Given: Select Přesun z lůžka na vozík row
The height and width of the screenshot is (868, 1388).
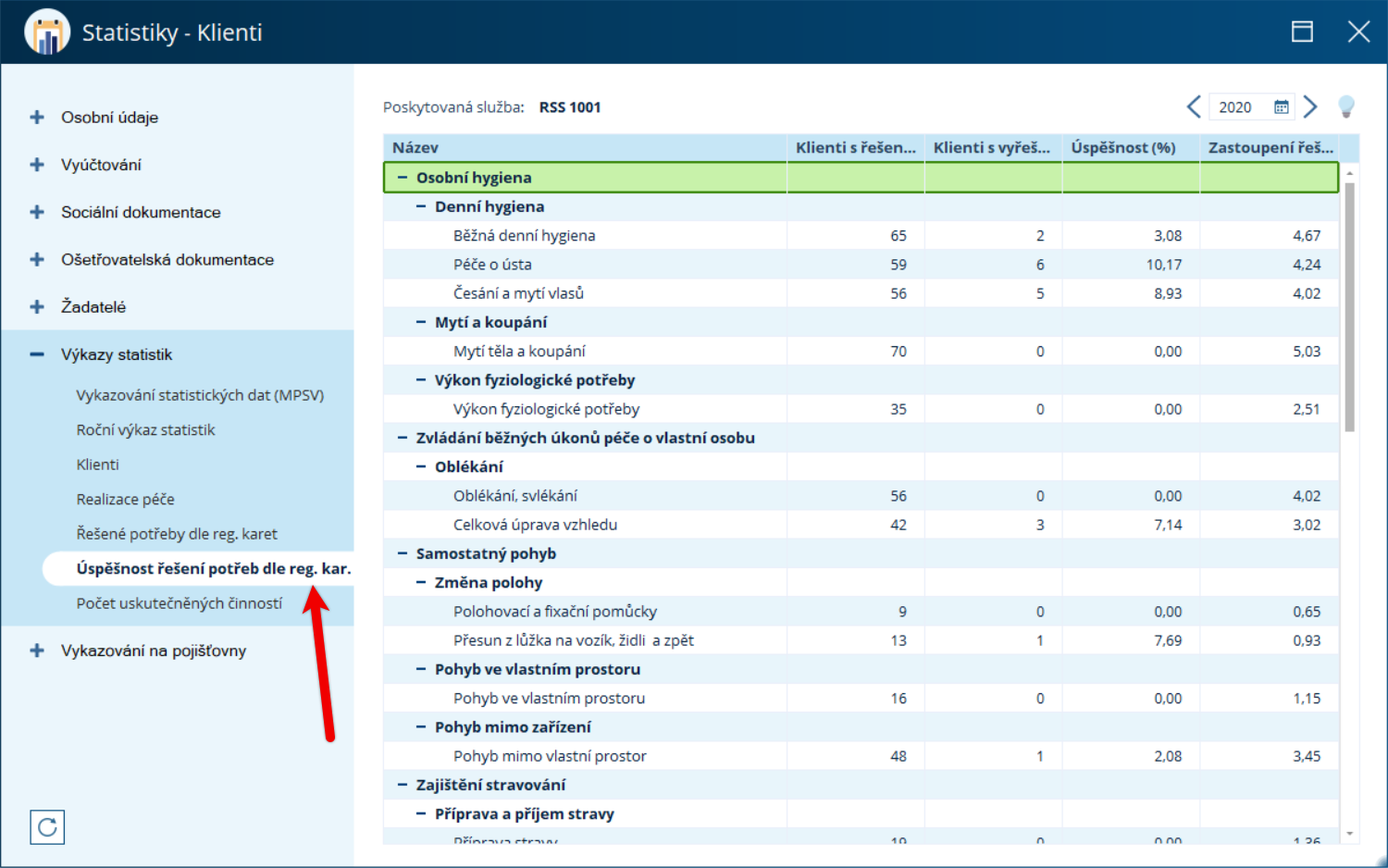Looking at the screenshot, I should point(861,640).
